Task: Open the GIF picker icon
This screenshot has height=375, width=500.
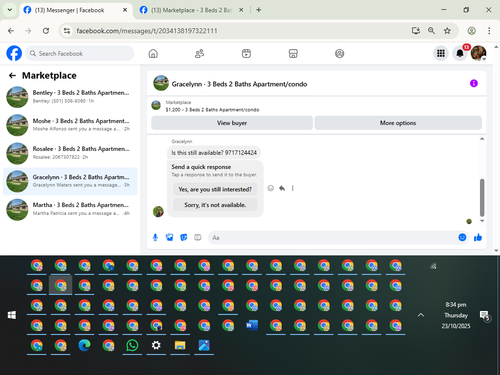Action: point(198,237)
